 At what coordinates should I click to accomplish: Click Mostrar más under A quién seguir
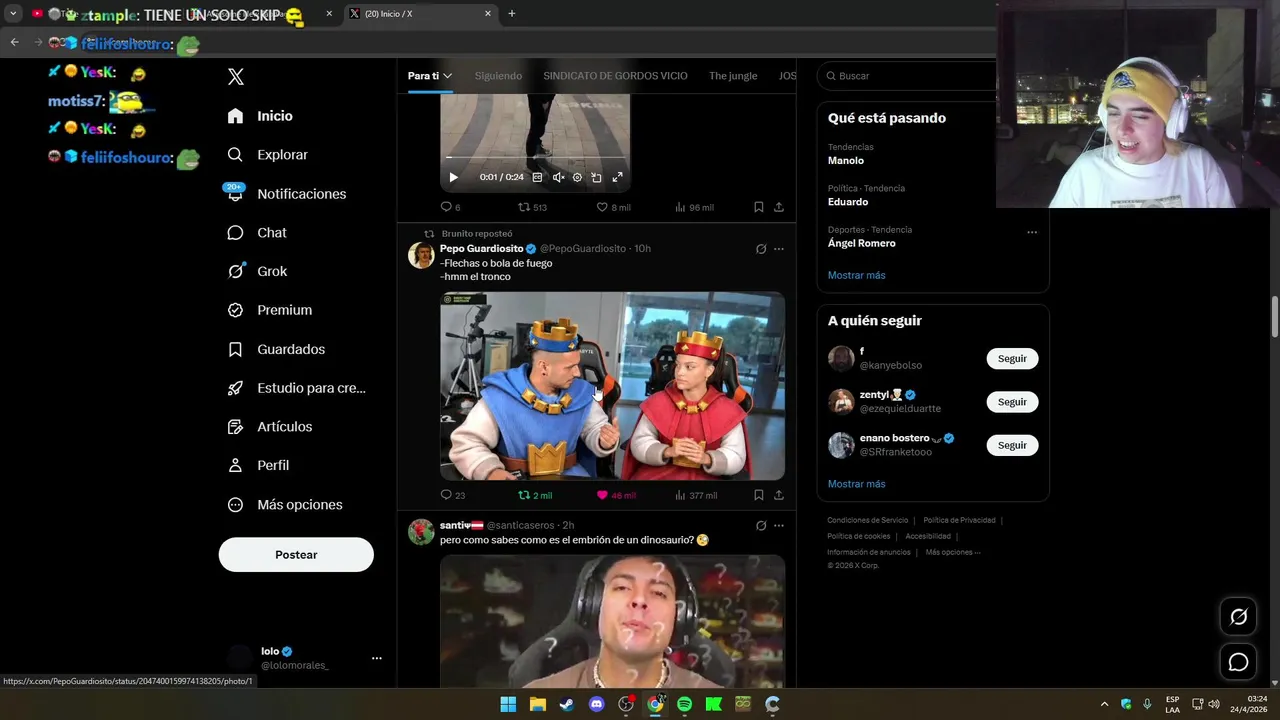[856, 484]
